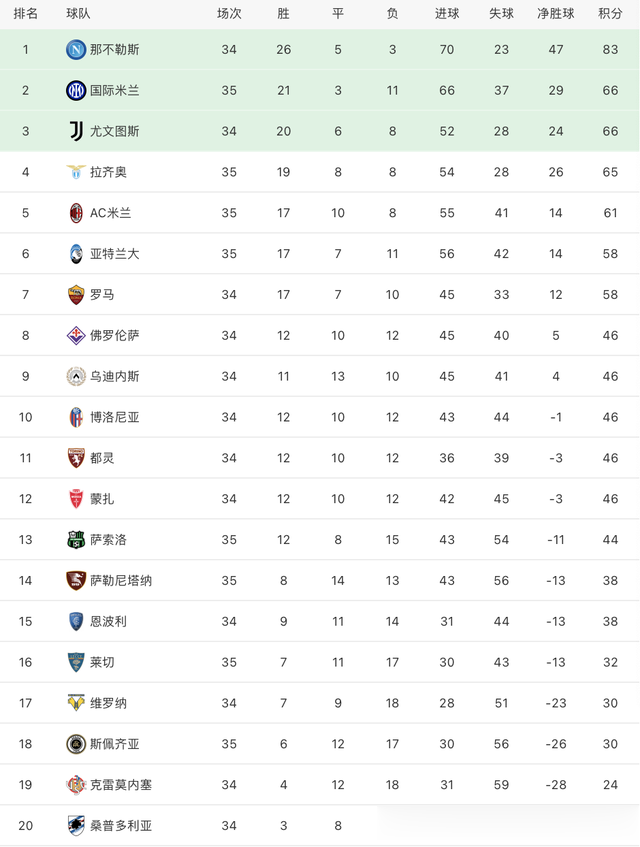Click the Napoli club logo icon
The height and width of the screenshot is (847, 640).
click(x=76, y=49)
